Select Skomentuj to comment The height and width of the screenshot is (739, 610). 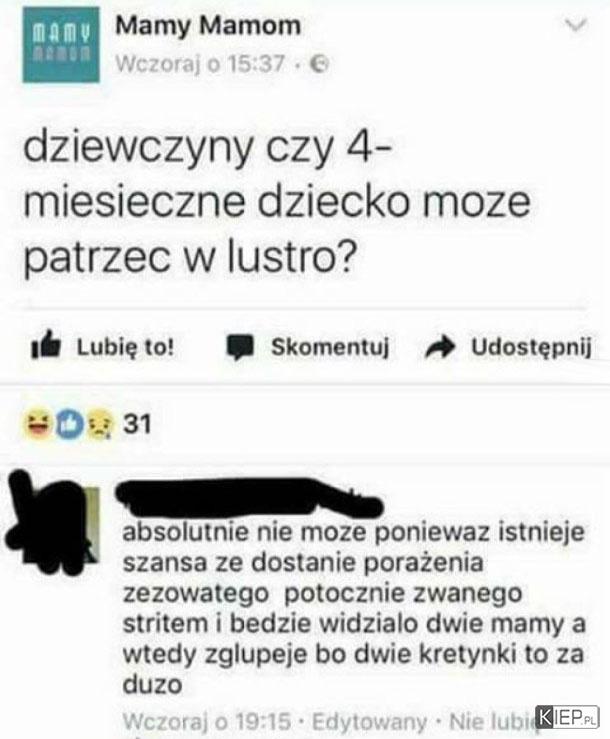[x=308, y=347]
